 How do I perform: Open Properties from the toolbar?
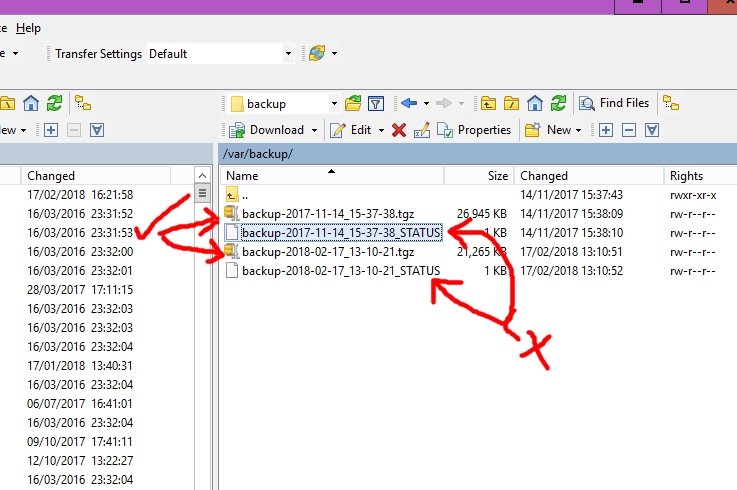click(x=474, y=130)
